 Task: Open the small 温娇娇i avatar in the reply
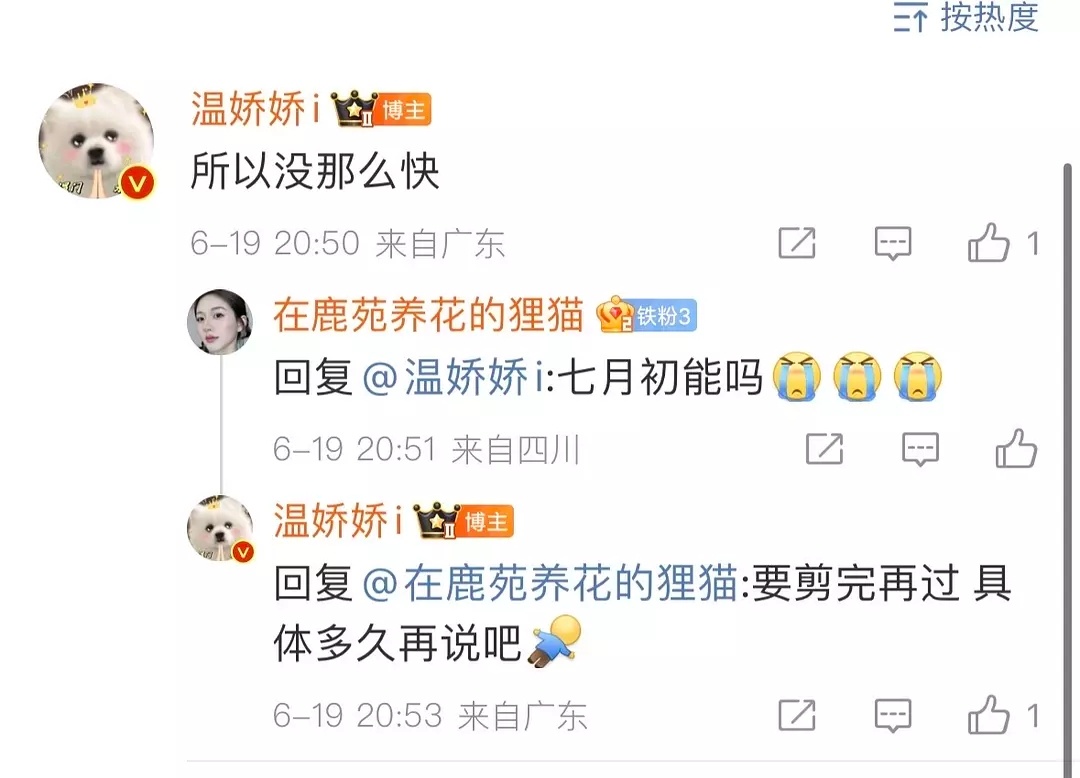(x=220, y=528)
